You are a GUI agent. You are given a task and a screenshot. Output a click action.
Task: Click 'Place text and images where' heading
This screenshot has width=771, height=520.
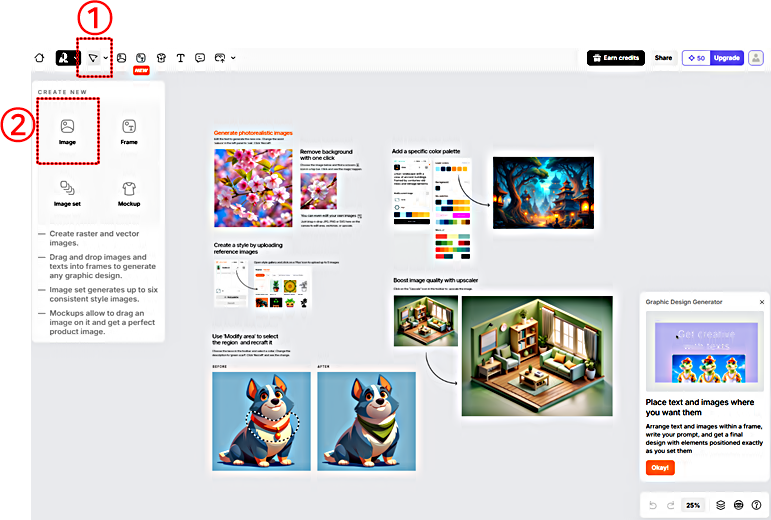[x=700, y=402]
